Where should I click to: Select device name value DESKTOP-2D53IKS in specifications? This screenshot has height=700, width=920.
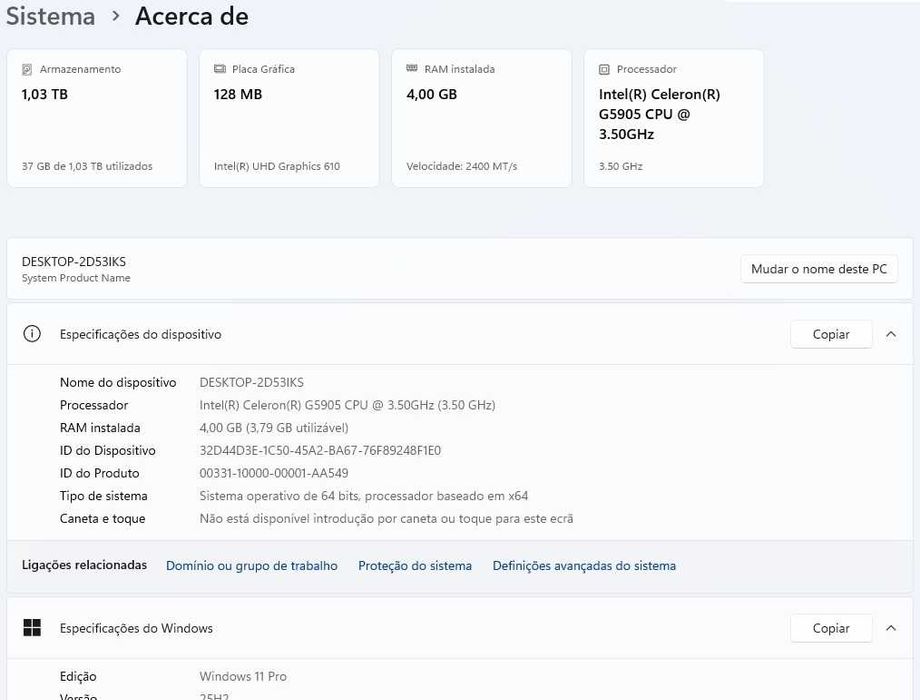pyautogui.click(x=252, y=383)
